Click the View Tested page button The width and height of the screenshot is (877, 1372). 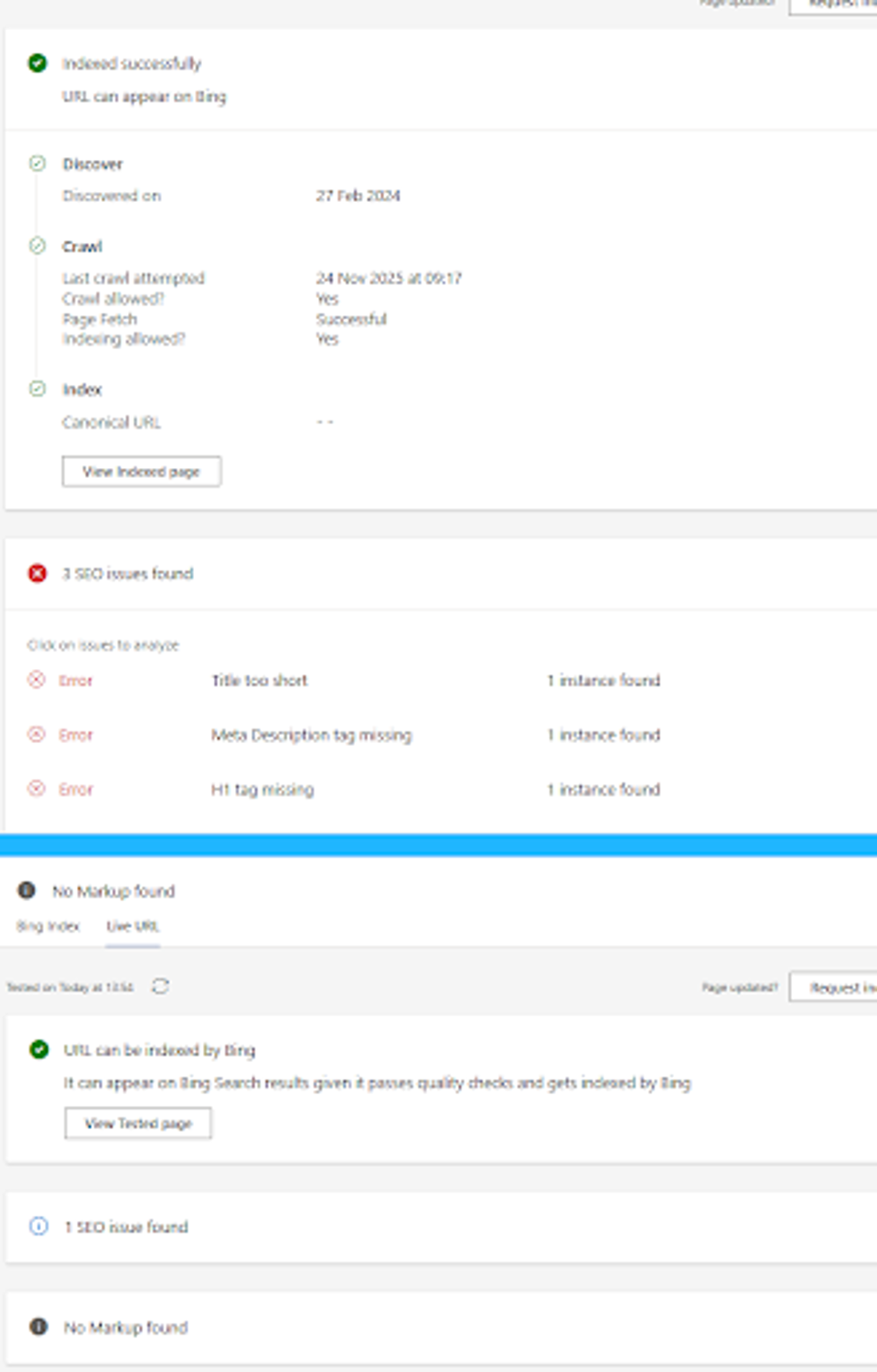pyautogui.click(x=138, y=1122)
